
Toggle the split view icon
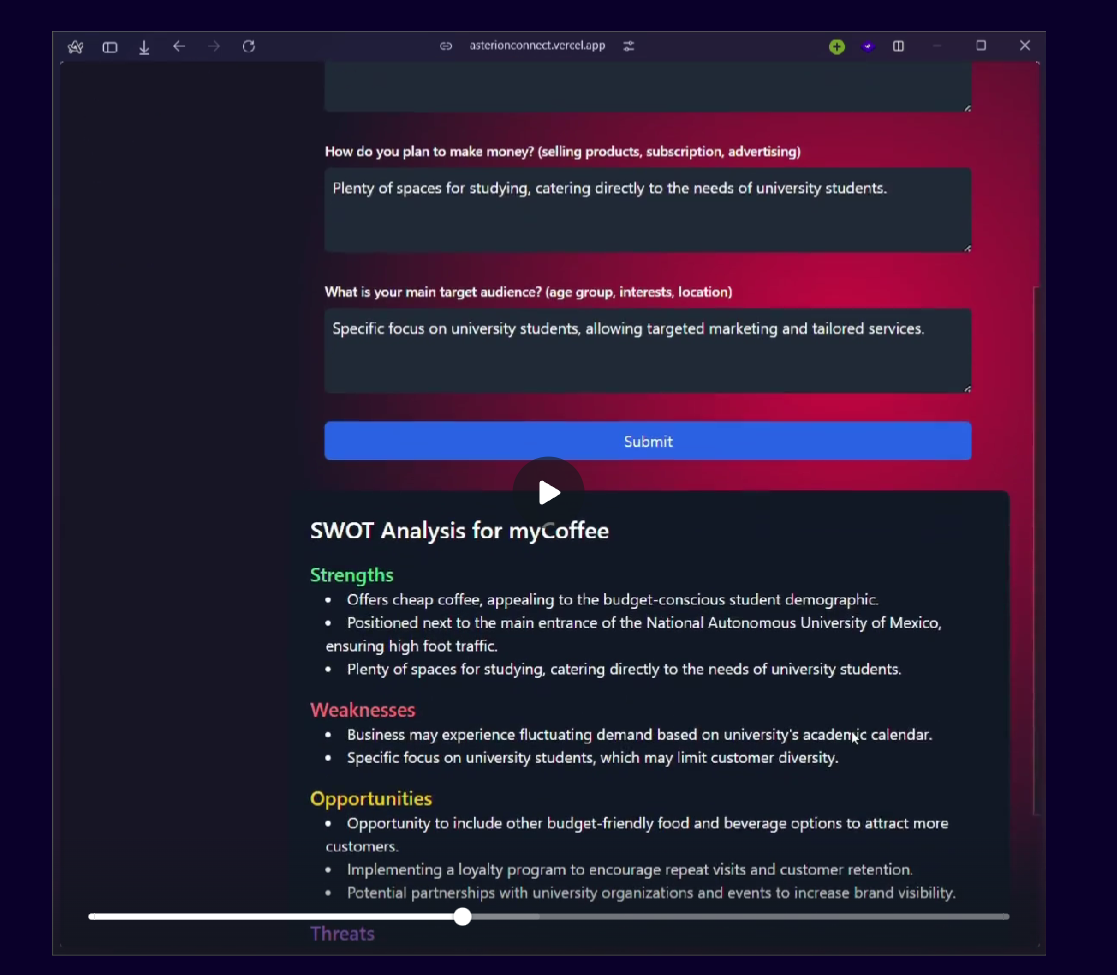(898, 46)
